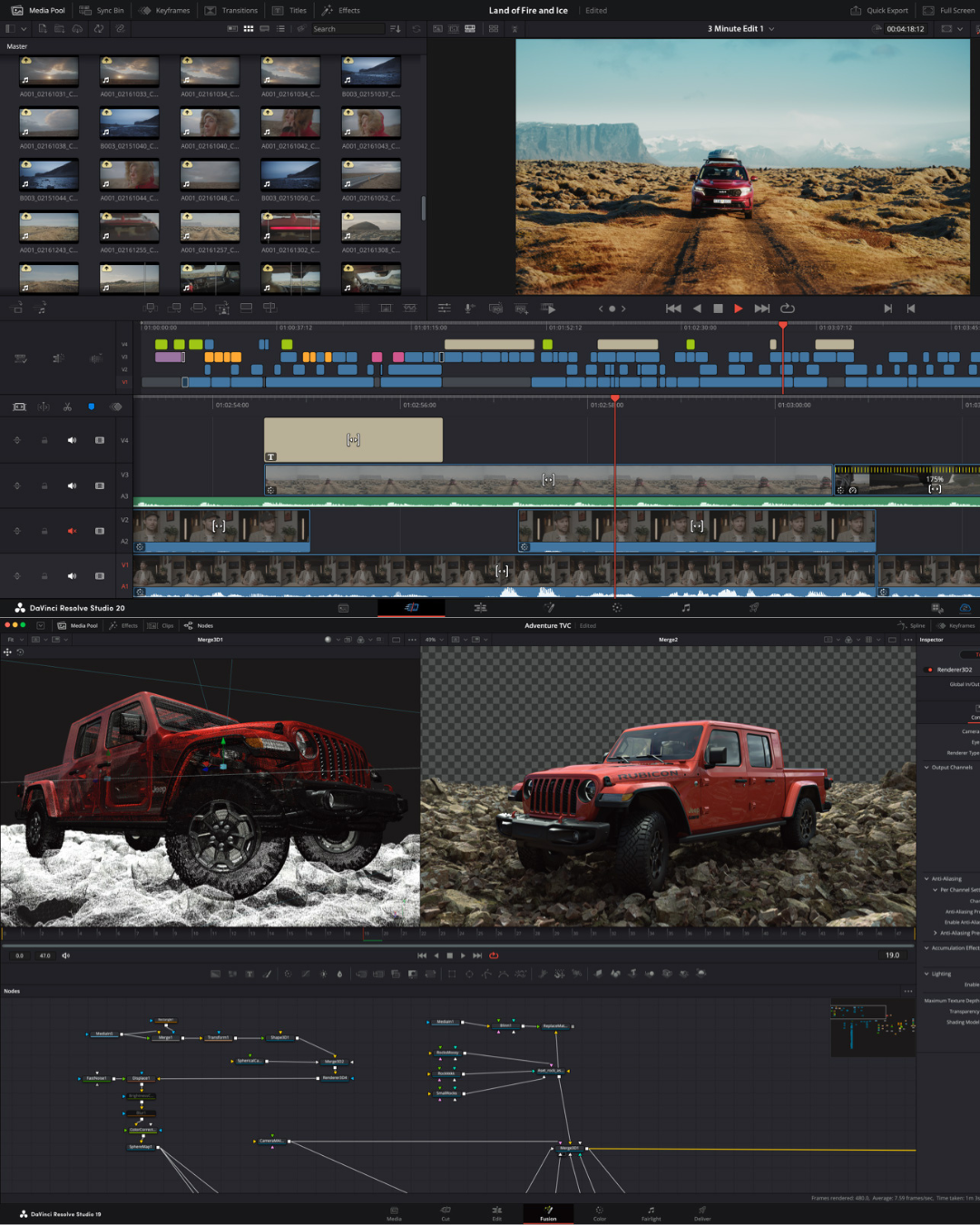
Task: Click the import media icon
Action: coord(43,29)
